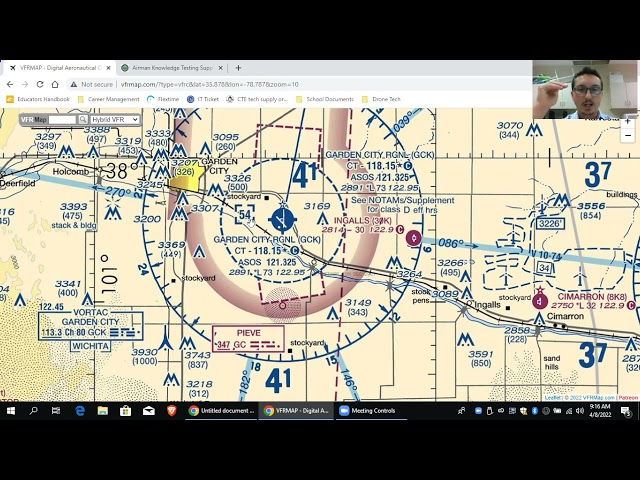Click the PIEVE 347 GC NDB box

click(x=248, y=339)
